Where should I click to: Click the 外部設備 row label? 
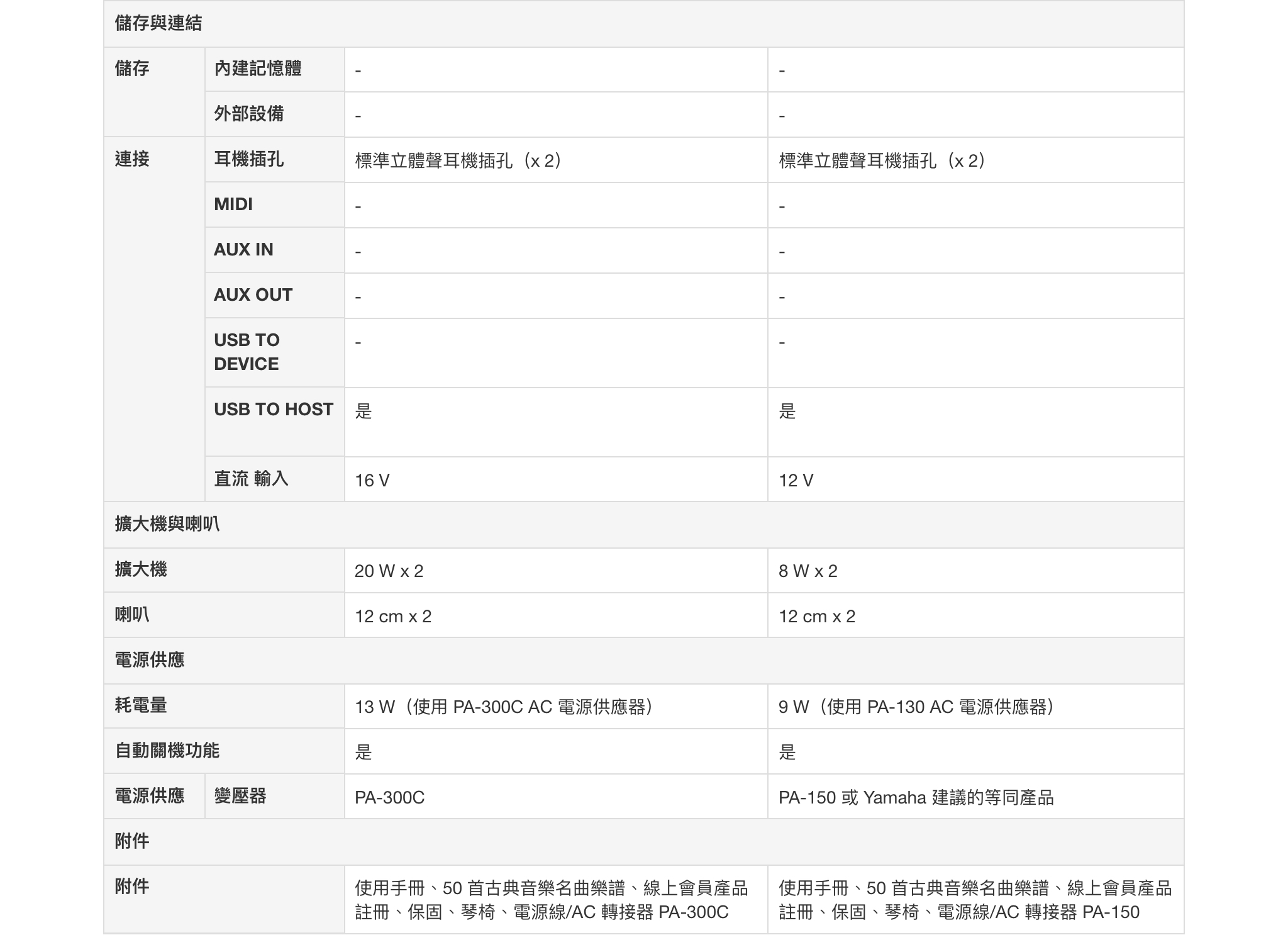point(249,114)
